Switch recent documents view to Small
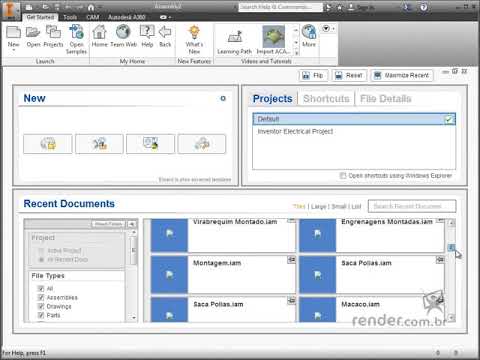 tap(339, 206)
